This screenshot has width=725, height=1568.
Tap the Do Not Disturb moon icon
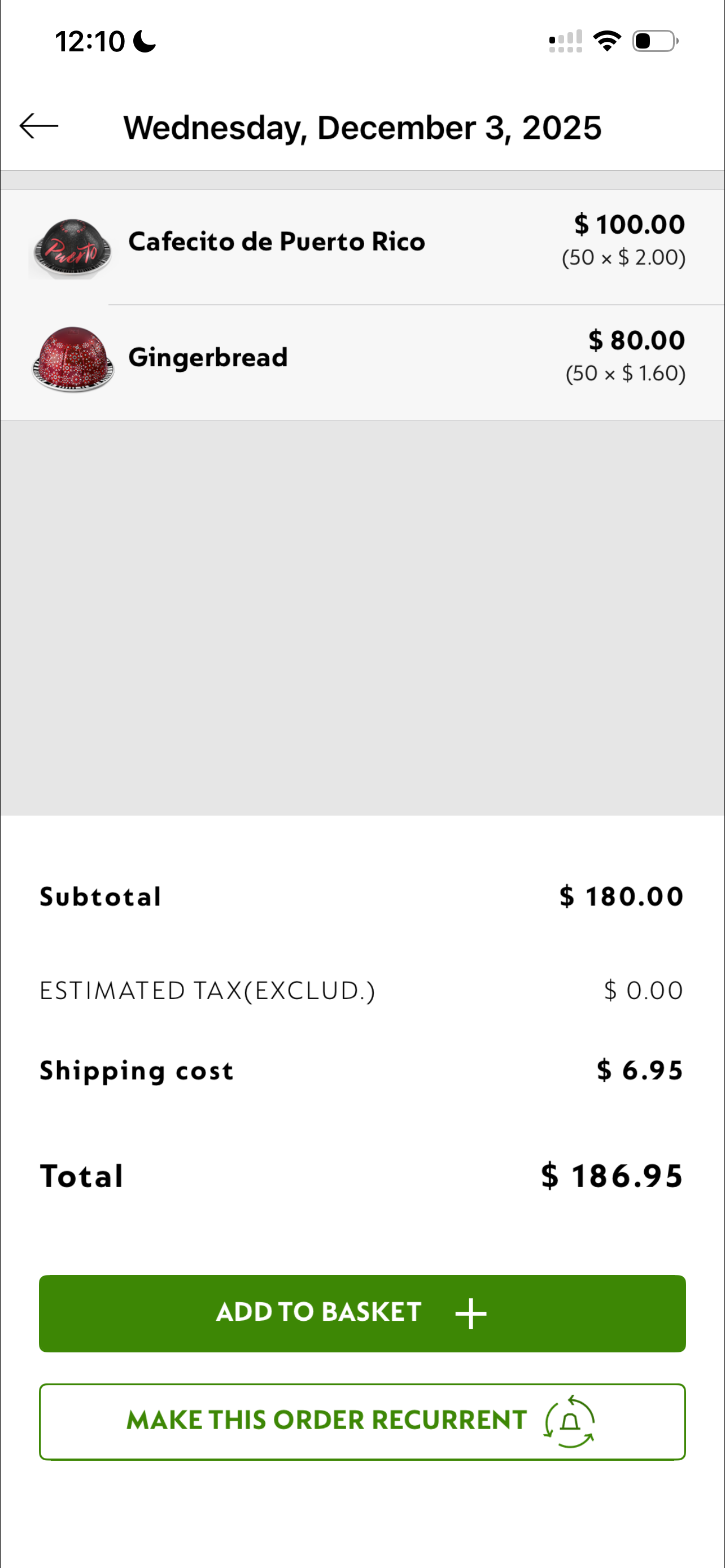tap(145, 41)
